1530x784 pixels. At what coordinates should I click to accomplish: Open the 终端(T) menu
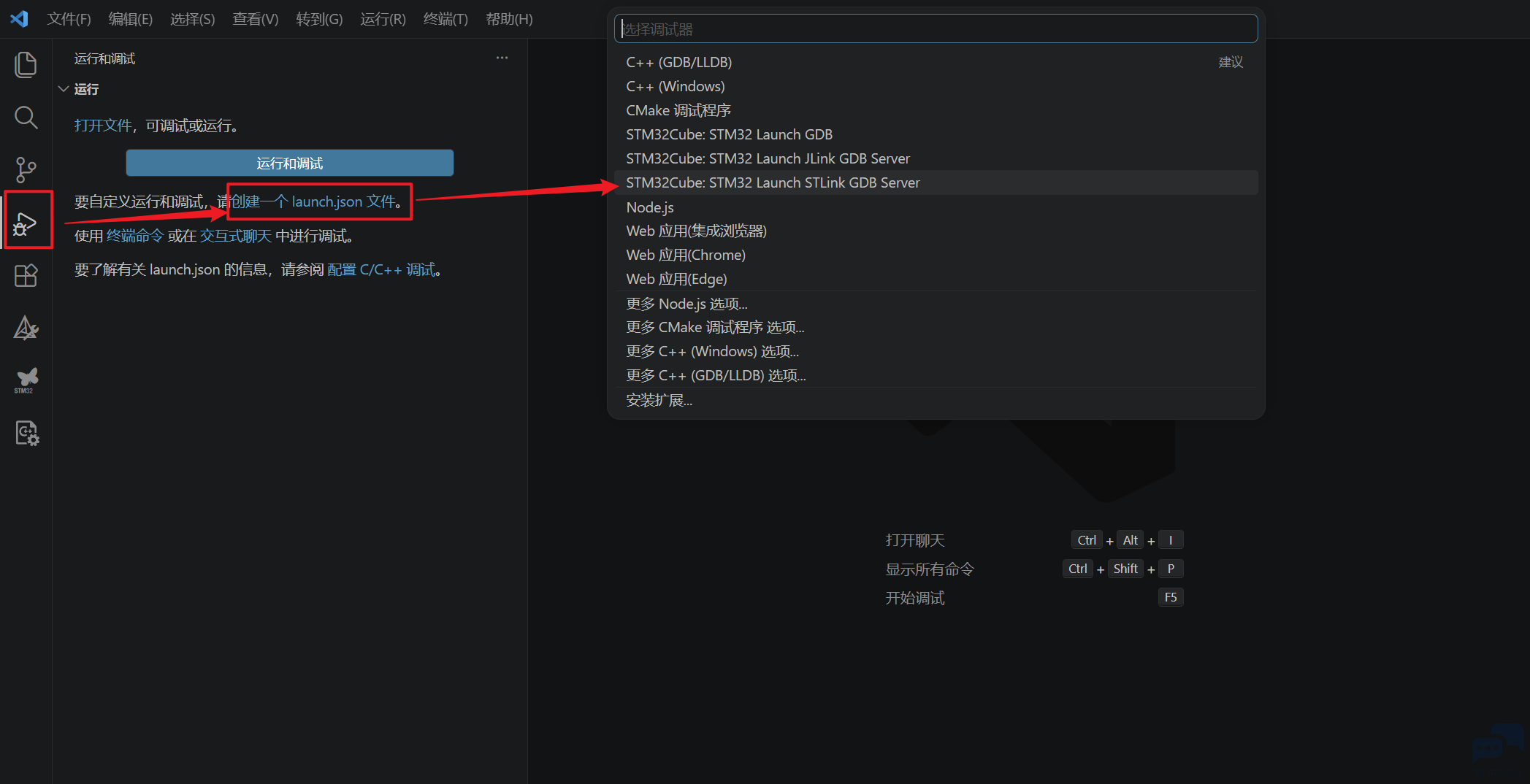tap(445, 19)
